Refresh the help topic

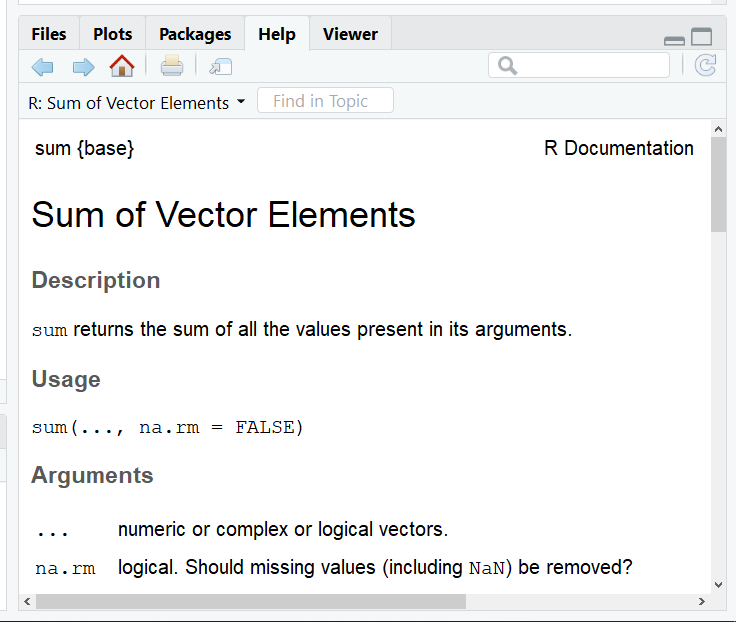(x=705, y=65)
